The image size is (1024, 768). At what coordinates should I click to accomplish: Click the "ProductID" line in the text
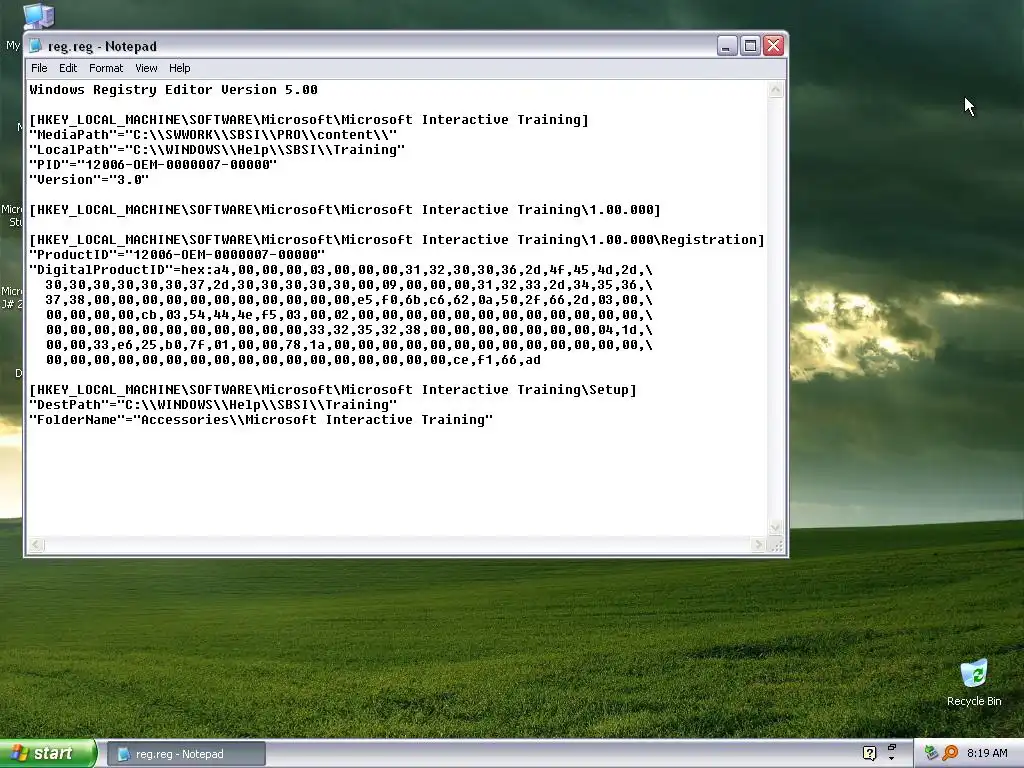point(177,255)
